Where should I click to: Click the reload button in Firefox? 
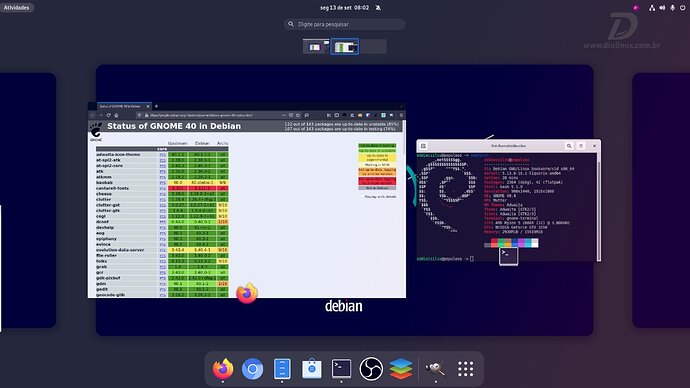click(x=108, y=115)
